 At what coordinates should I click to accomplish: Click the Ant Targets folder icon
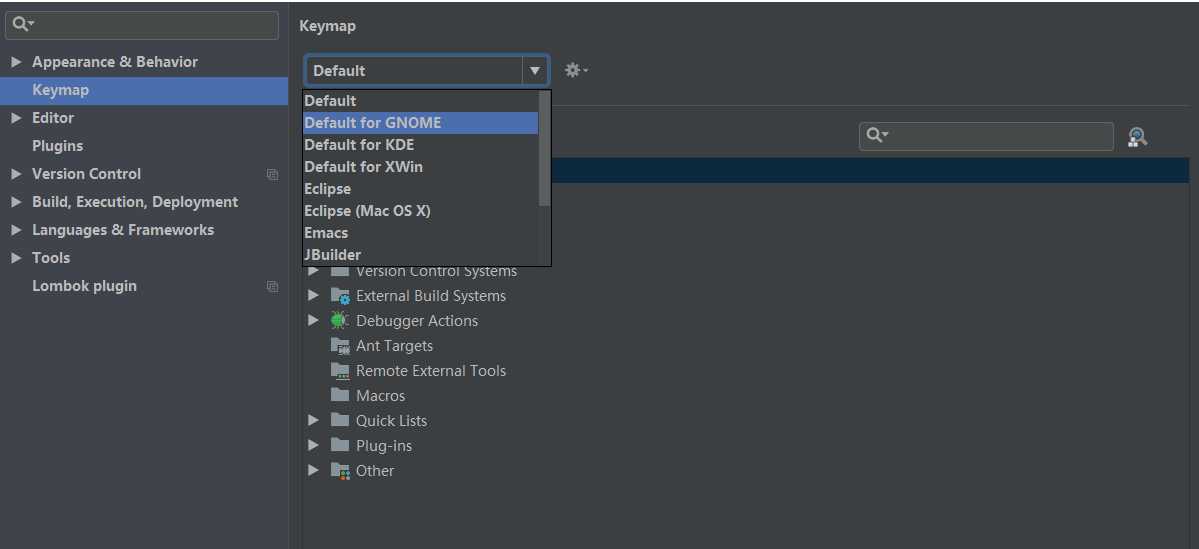340,346
